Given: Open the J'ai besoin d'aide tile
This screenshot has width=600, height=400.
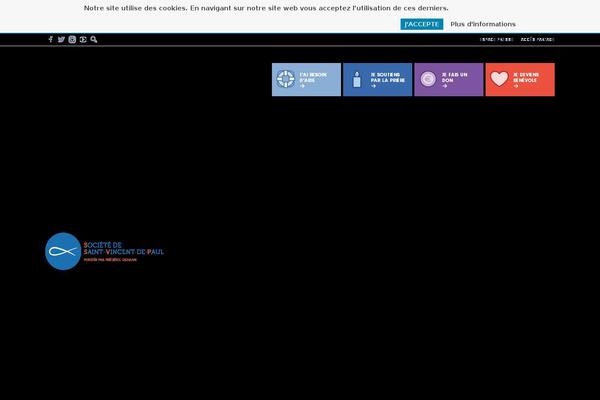Looking at the screenshot, I should tap(306, 80).
